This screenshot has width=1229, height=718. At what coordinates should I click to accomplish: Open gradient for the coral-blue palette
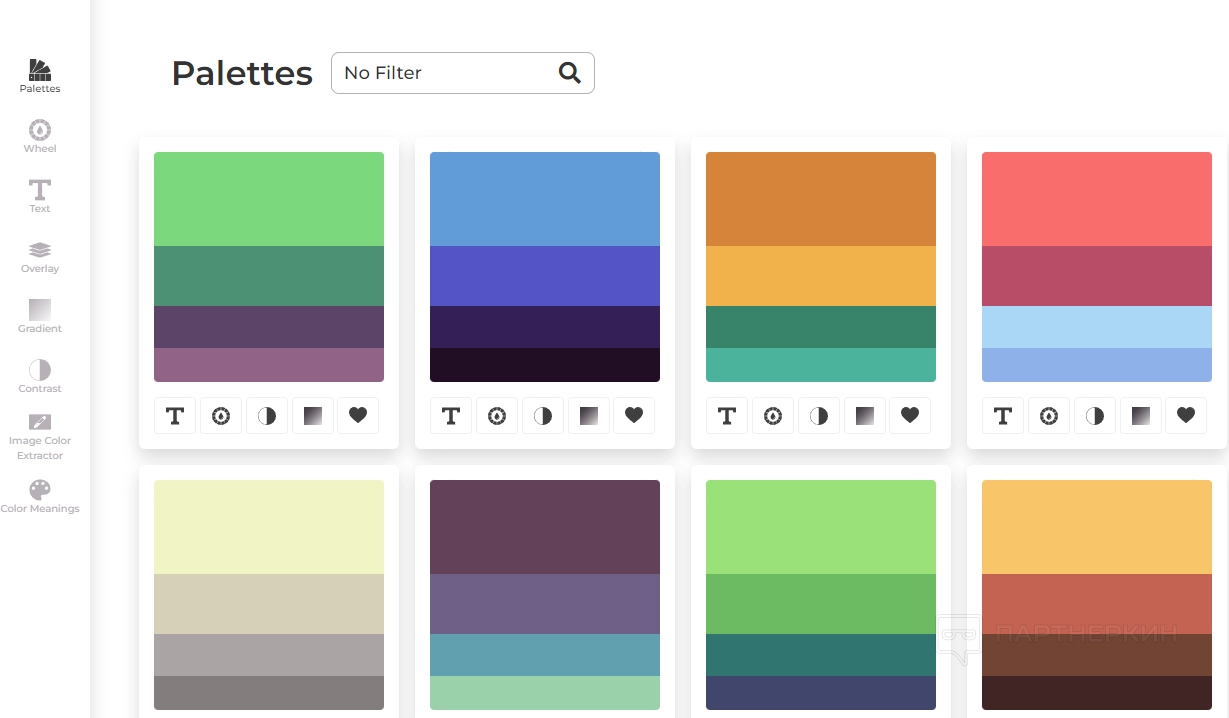(1140, 416)
